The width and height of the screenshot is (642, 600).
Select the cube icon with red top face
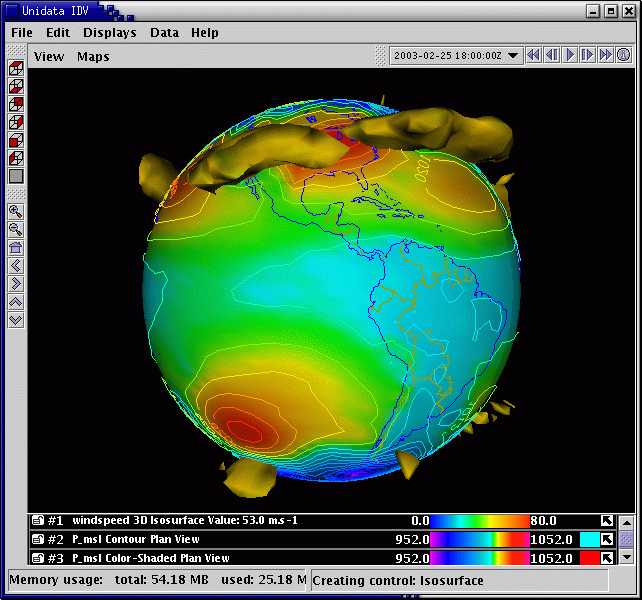point(15,68)
